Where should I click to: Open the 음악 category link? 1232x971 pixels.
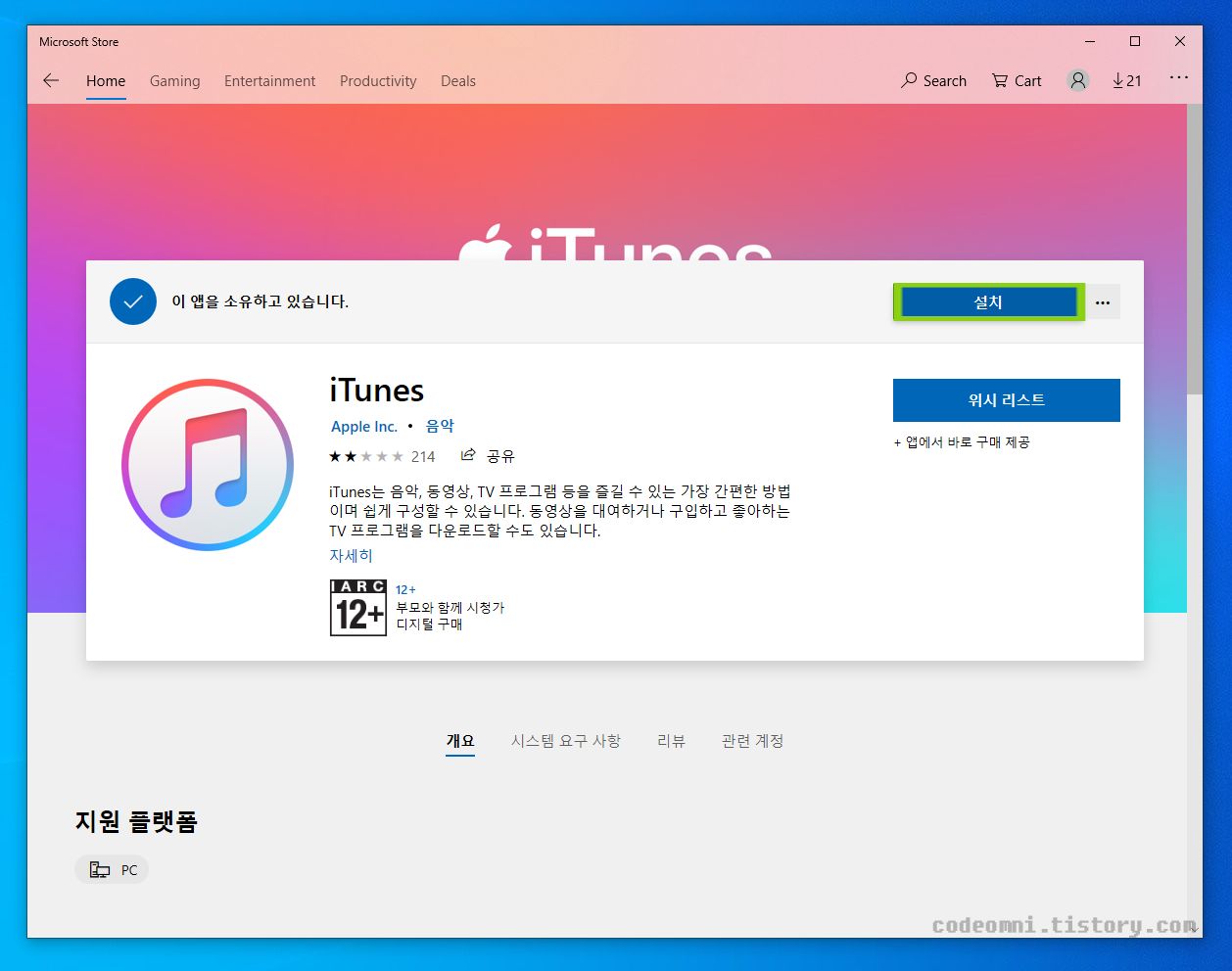point(440,427)
